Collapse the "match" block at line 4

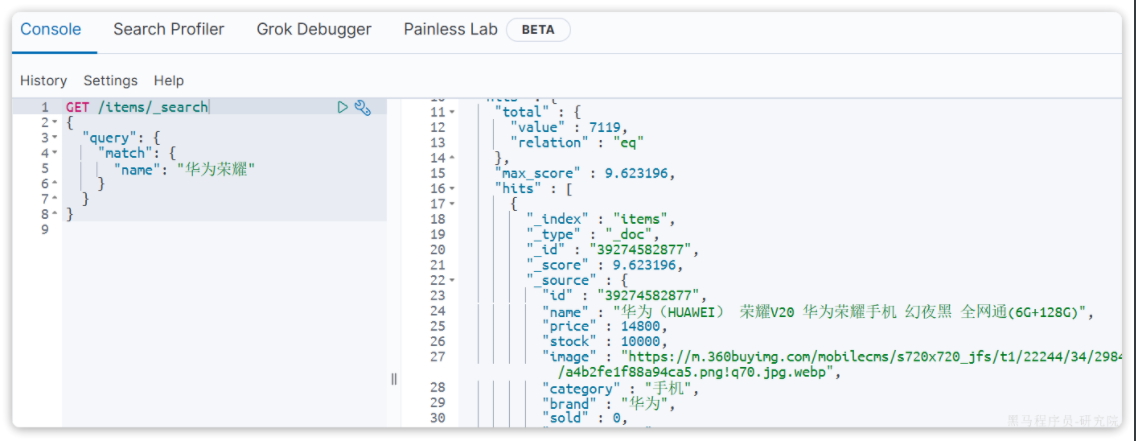click(x=54, y=153)
